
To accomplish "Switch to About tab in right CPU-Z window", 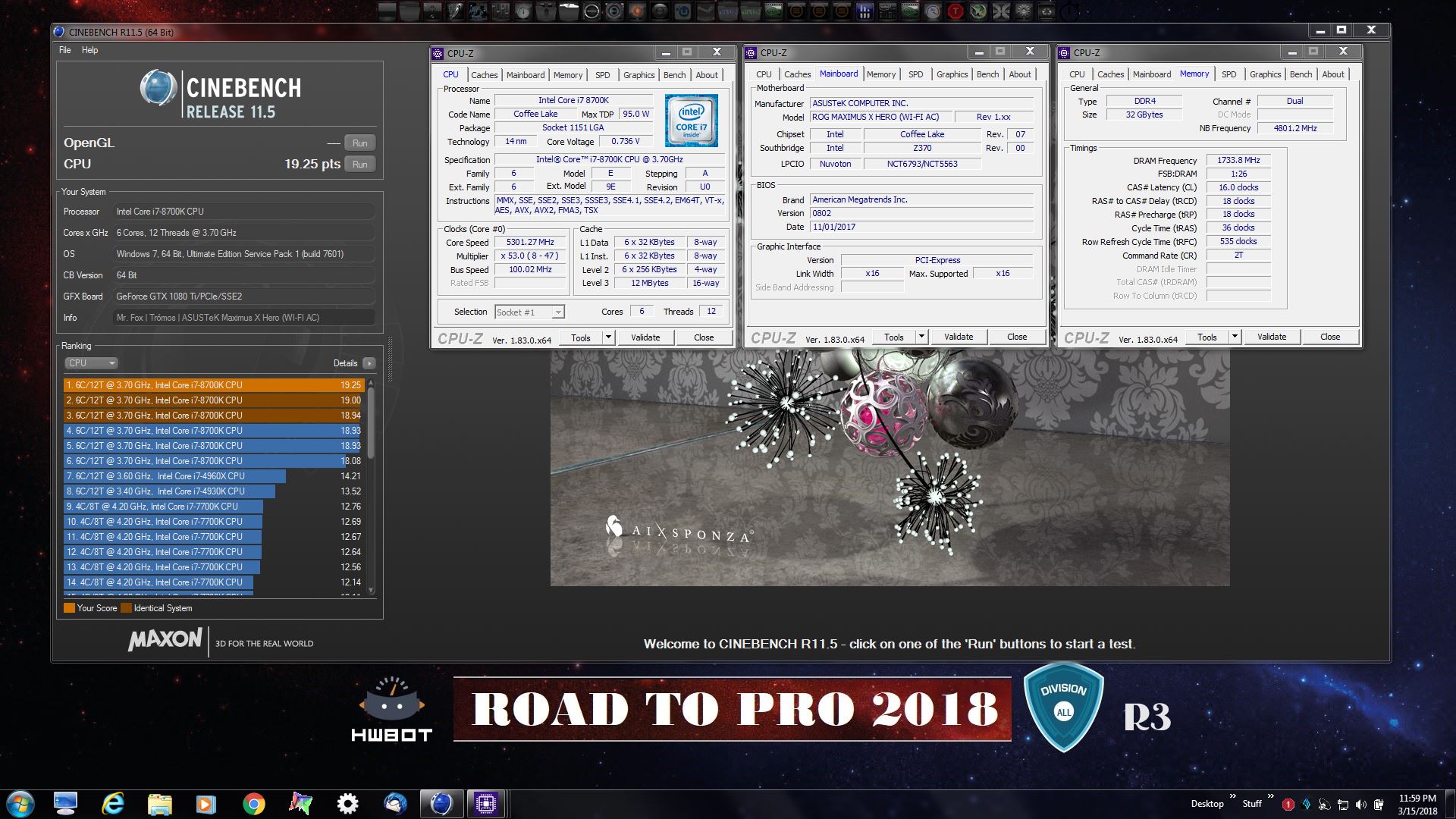I will (x=1333, y=74).
